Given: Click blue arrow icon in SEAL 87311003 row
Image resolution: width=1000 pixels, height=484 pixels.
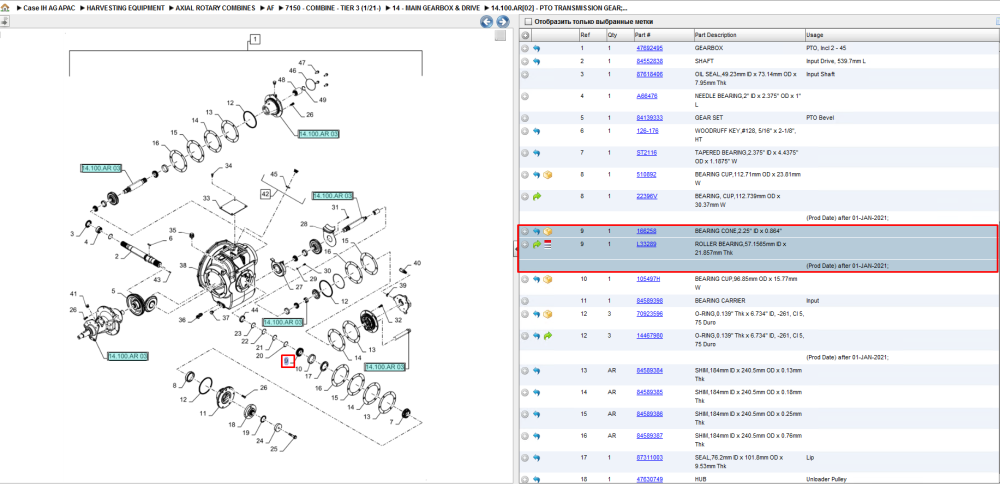Looking at the screenshot, I should tap(536, 458).
